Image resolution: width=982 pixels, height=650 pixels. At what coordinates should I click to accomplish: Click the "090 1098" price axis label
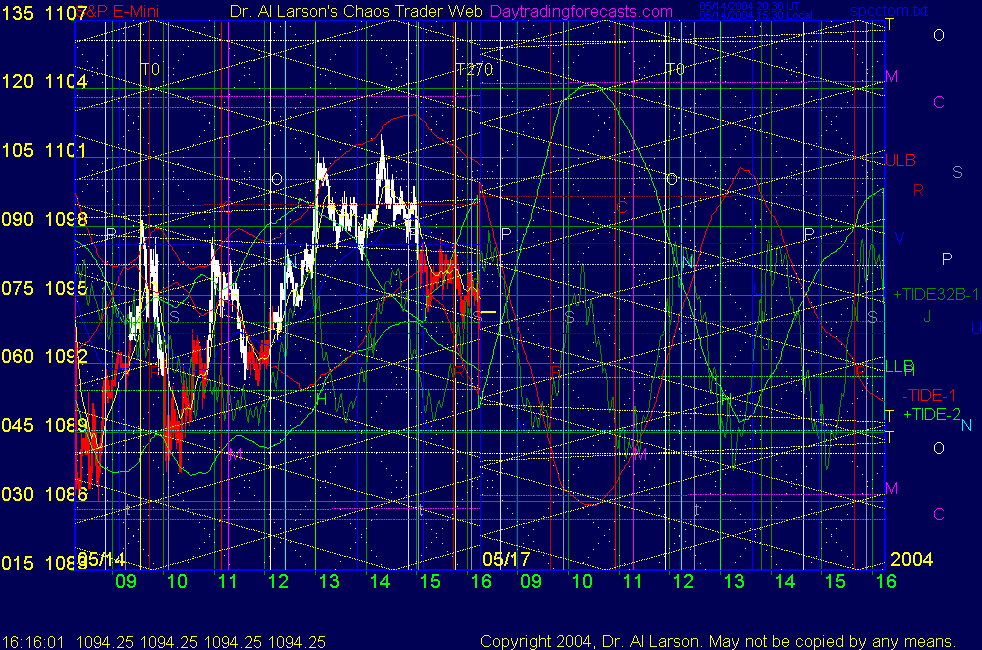[44, 219]
